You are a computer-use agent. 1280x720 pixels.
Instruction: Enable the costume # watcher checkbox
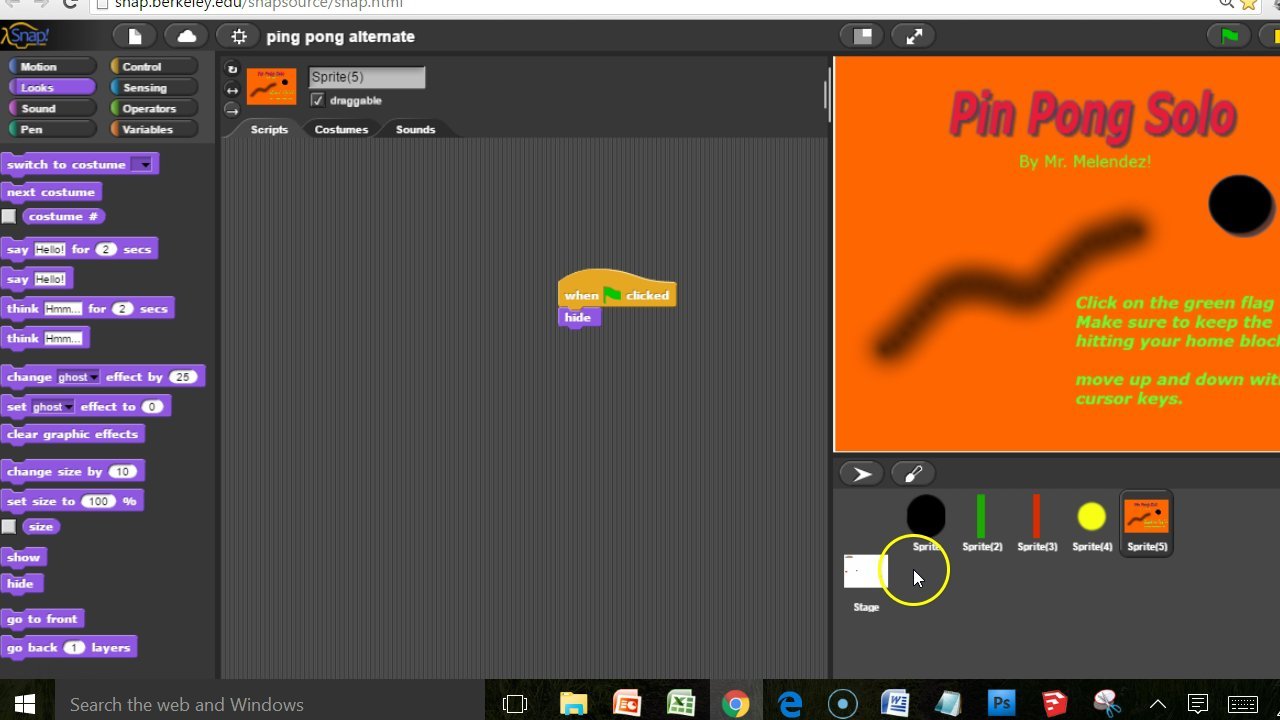9,216
